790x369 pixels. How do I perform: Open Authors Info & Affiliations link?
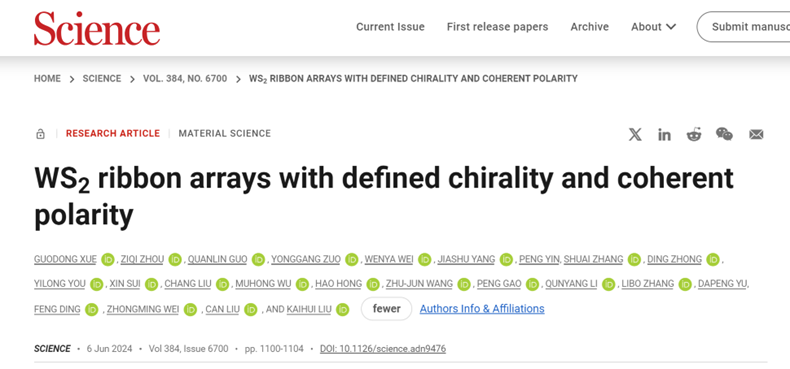(482, 309)
